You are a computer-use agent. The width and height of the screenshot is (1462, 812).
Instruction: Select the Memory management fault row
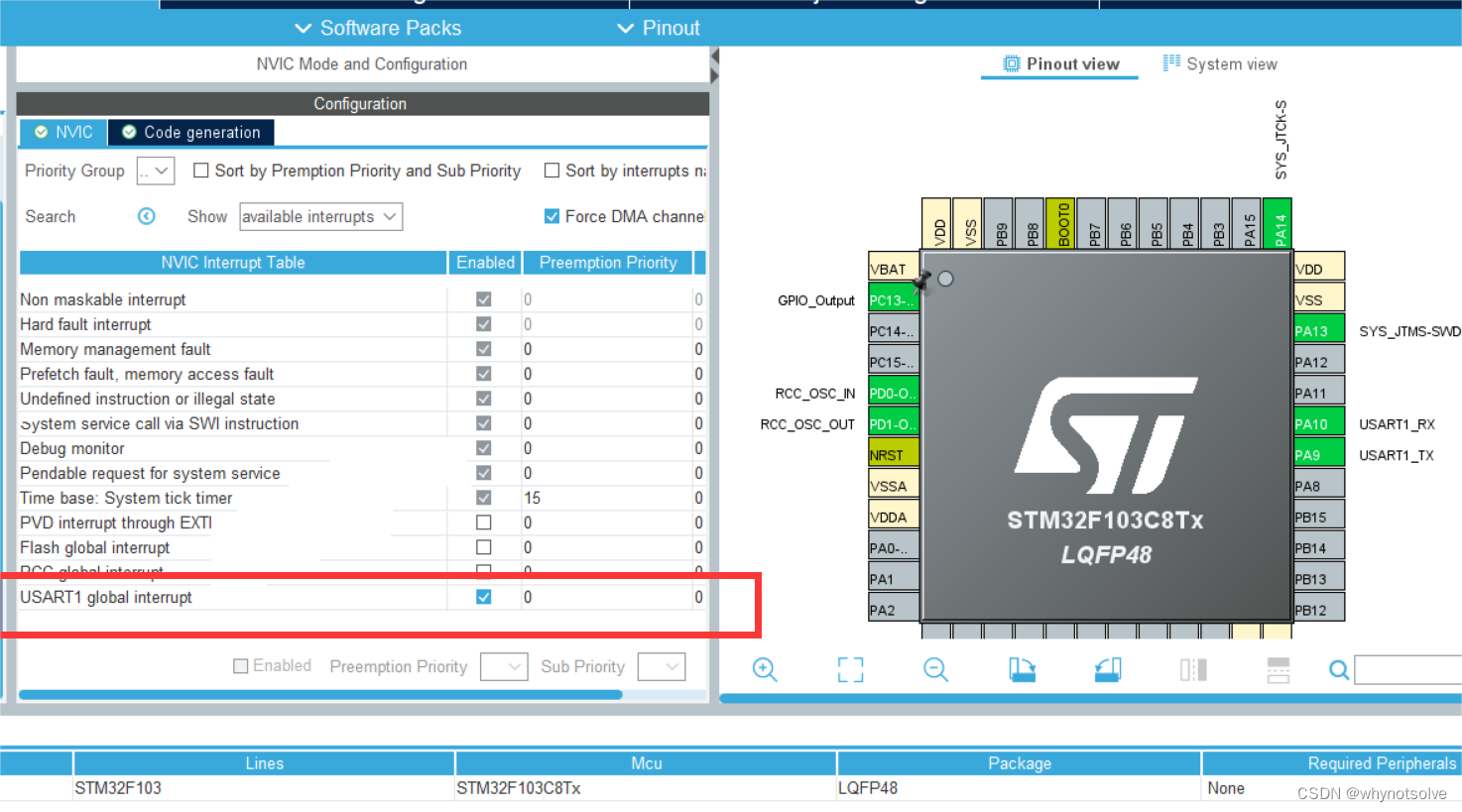coord(362,349)
